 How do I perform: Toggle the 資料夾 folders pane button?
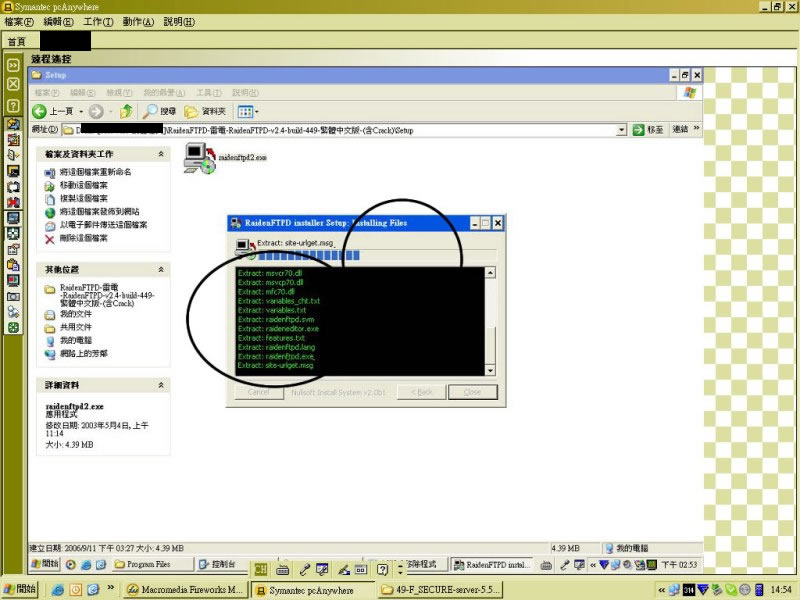click(205, 111)
